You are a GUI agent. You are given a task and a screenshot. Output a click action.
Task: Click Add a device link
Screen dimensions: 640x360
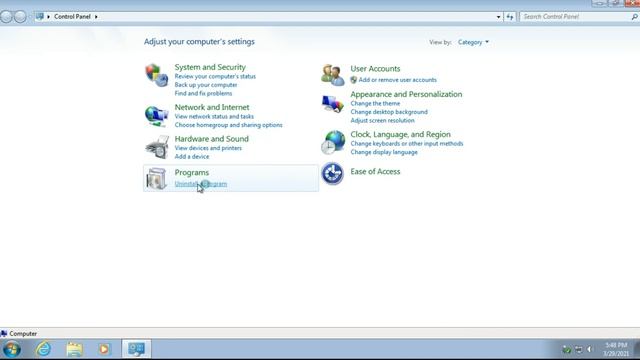(x=192, y=157)
